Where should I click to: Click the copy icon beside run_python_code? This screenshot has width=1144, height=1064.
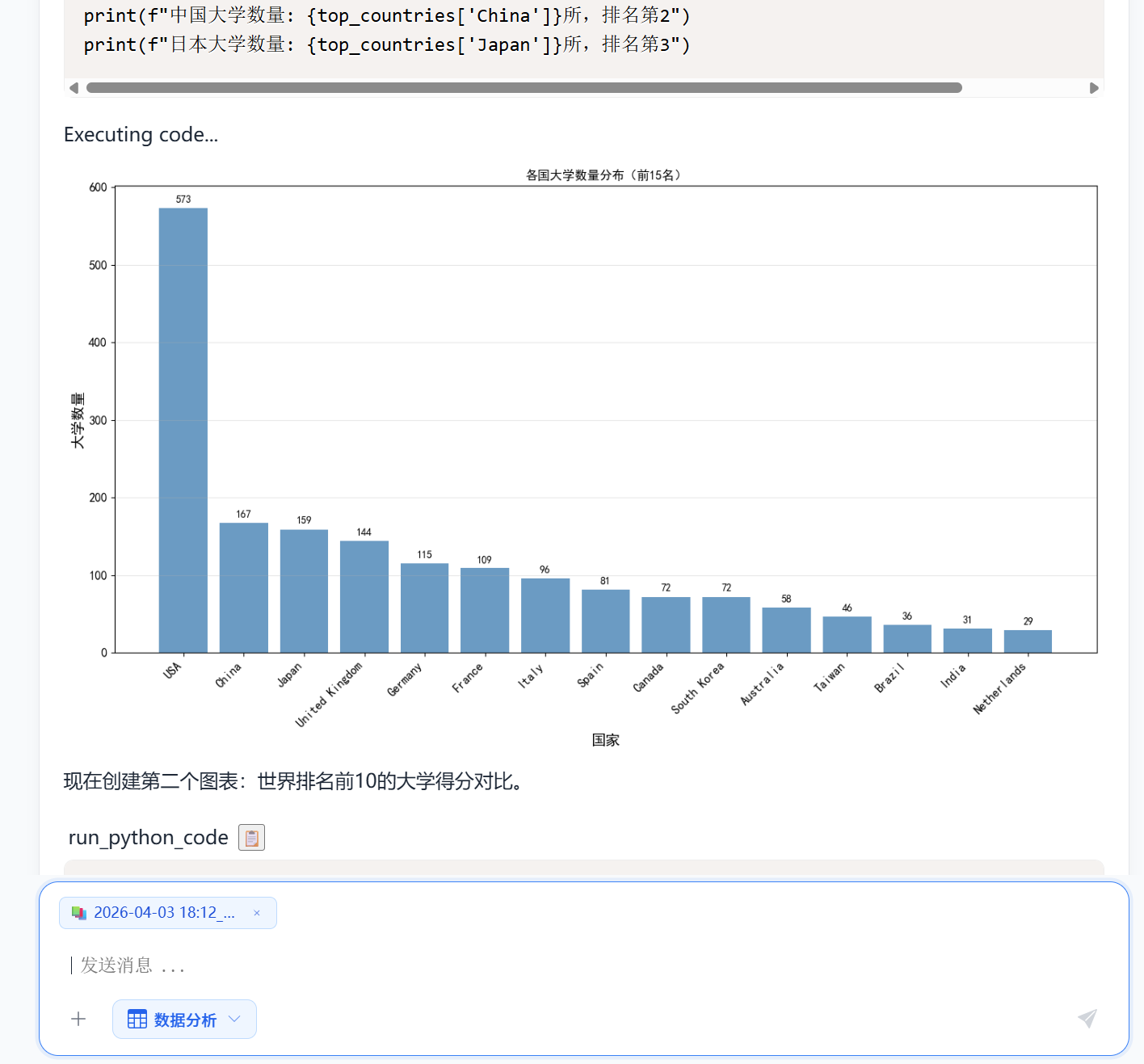click(x=251, y=838)
